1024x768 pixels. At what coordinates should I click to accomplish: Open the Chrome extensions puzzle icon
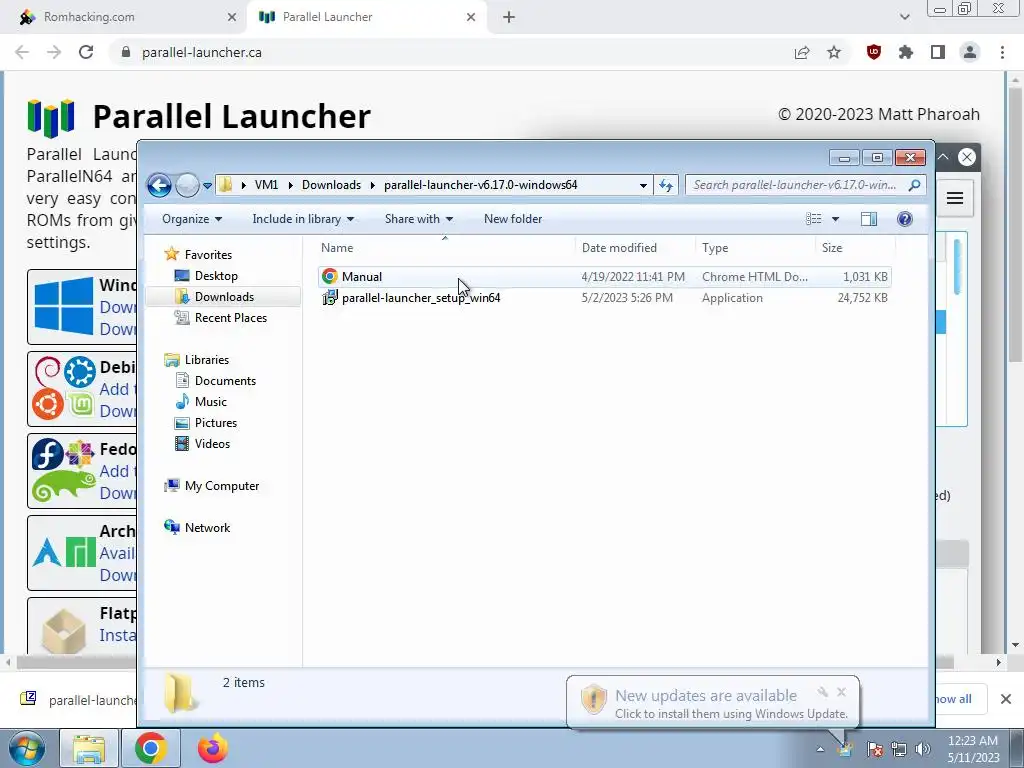(x=906, y=52)
